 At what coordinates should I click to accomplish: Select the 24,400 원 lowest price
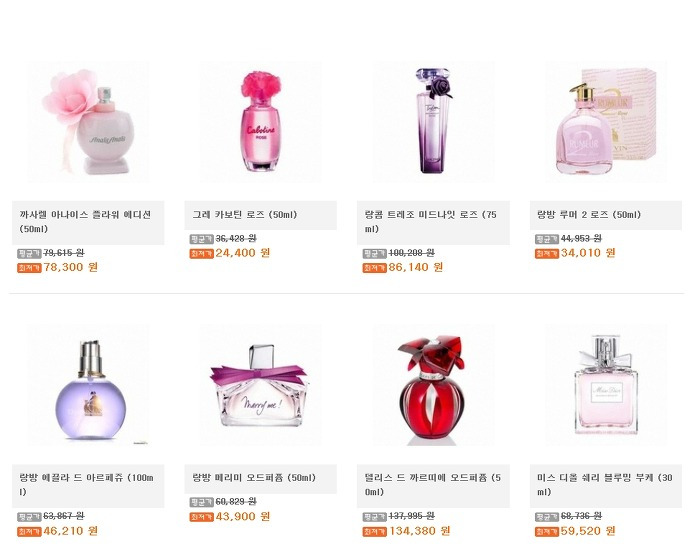click(242, 253)
